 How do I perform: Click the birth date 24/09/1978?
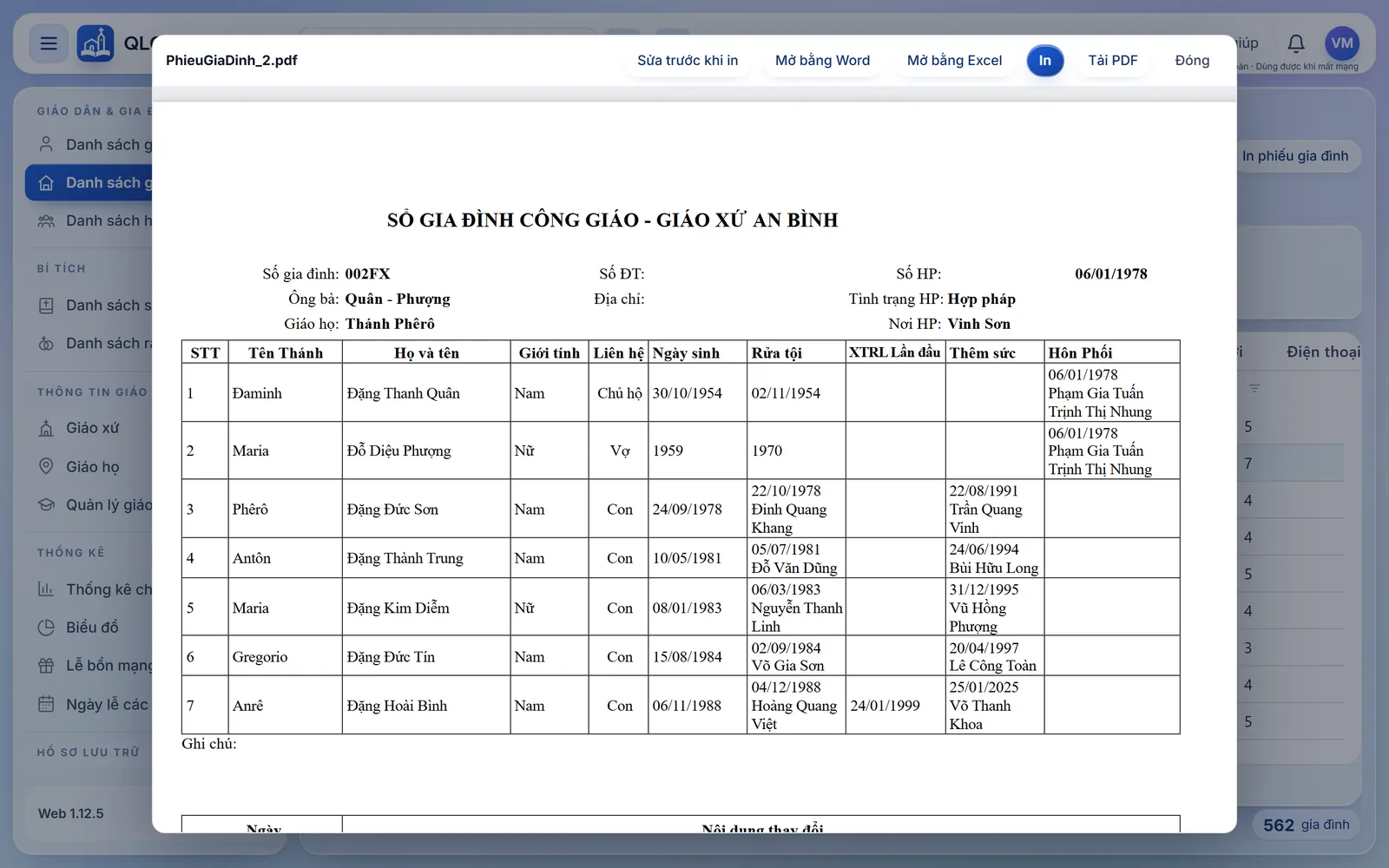pos(688,510)
